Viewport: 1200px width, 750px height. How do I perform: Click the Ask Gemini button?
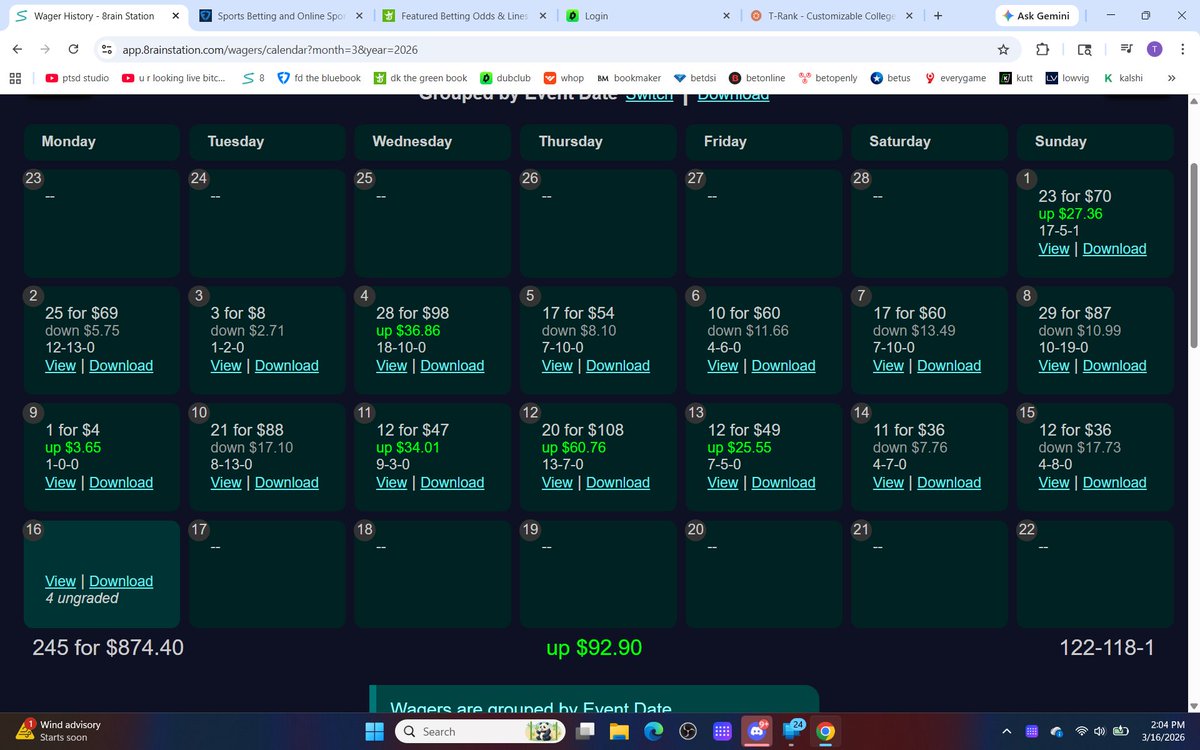[1035, 16]
